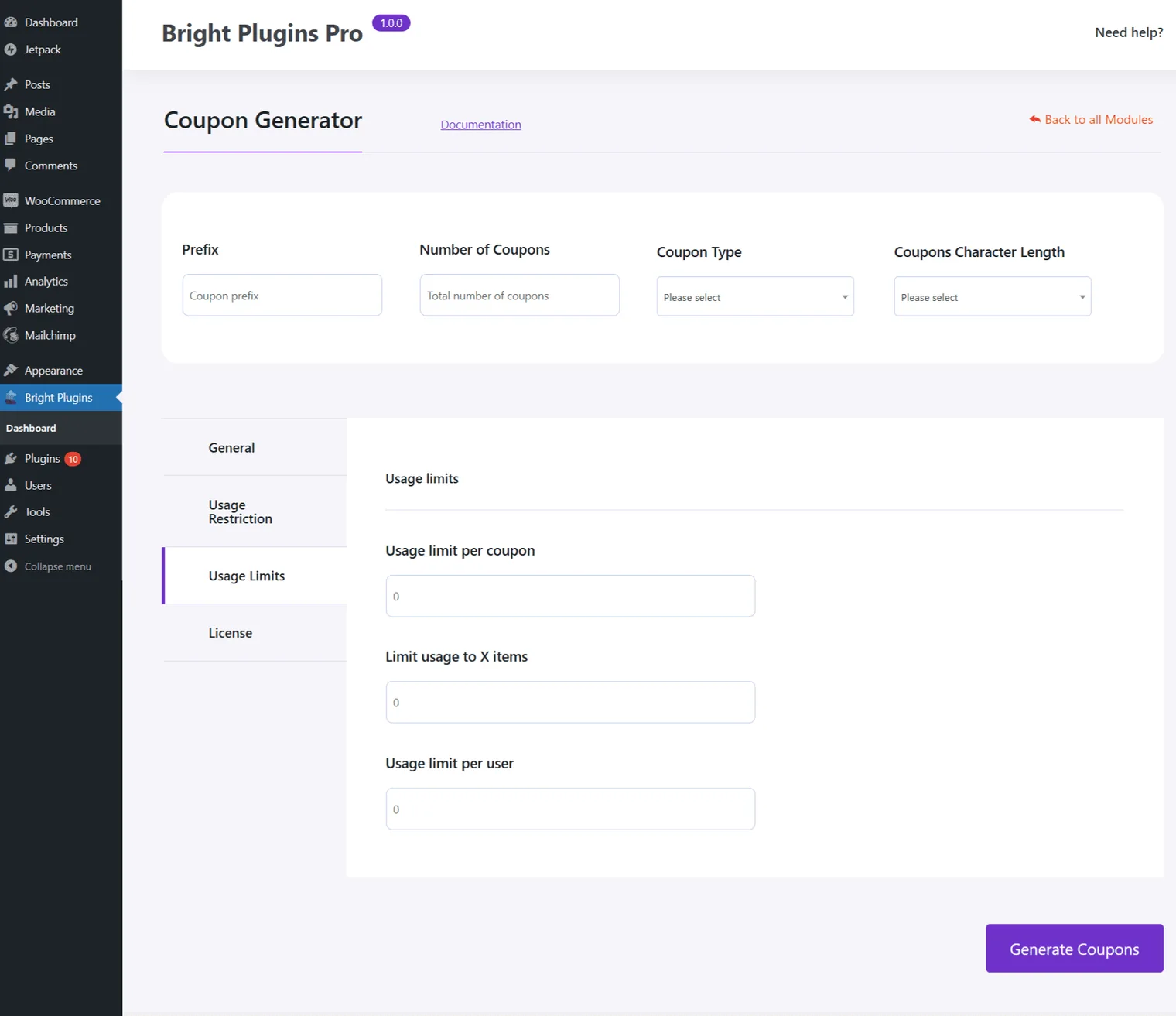
Task: Click the Collapse menu label
Action: [58, 566]
